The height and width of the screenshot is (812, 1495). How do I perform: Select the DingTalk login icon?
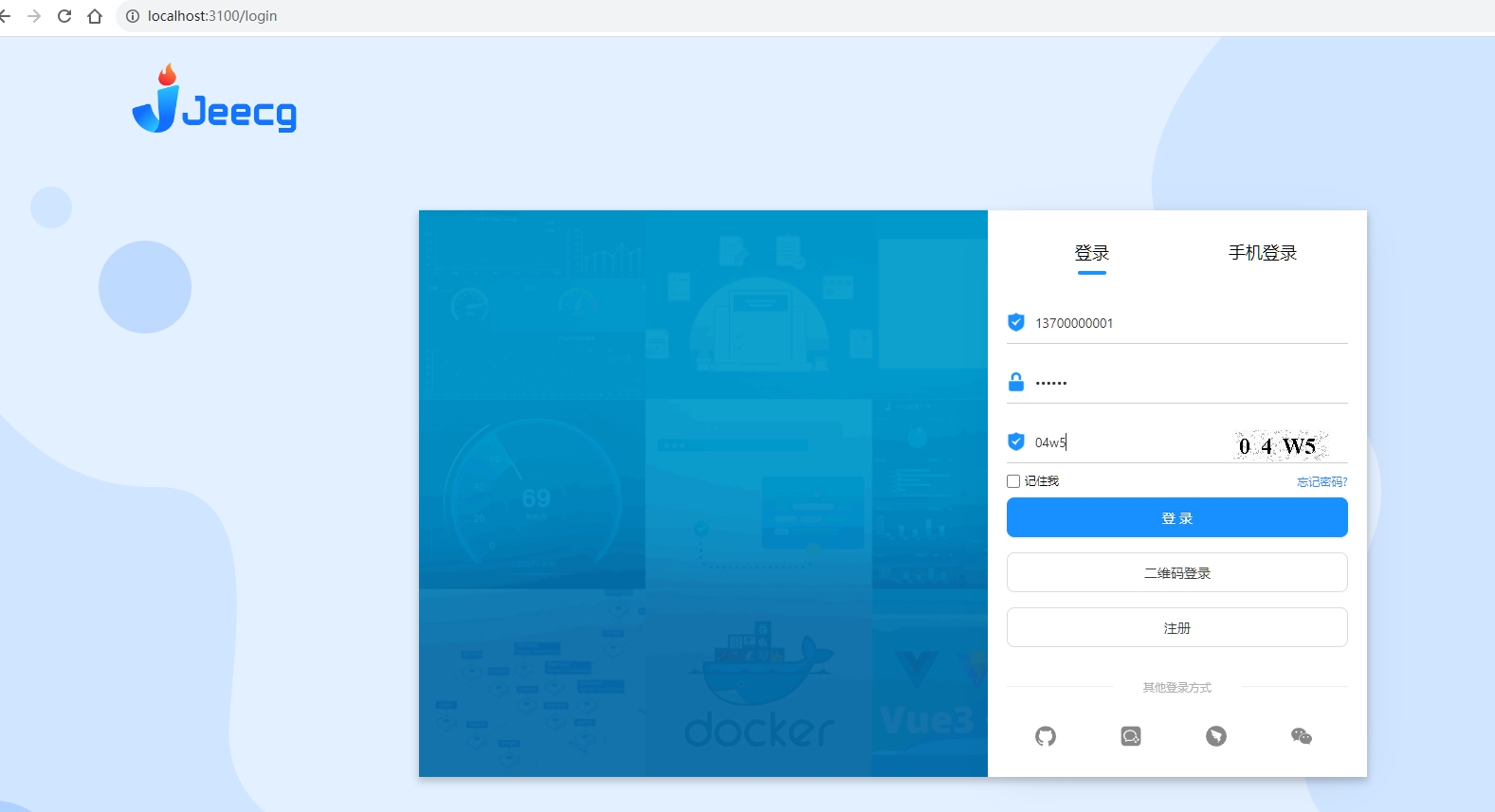coord(1215,736)
